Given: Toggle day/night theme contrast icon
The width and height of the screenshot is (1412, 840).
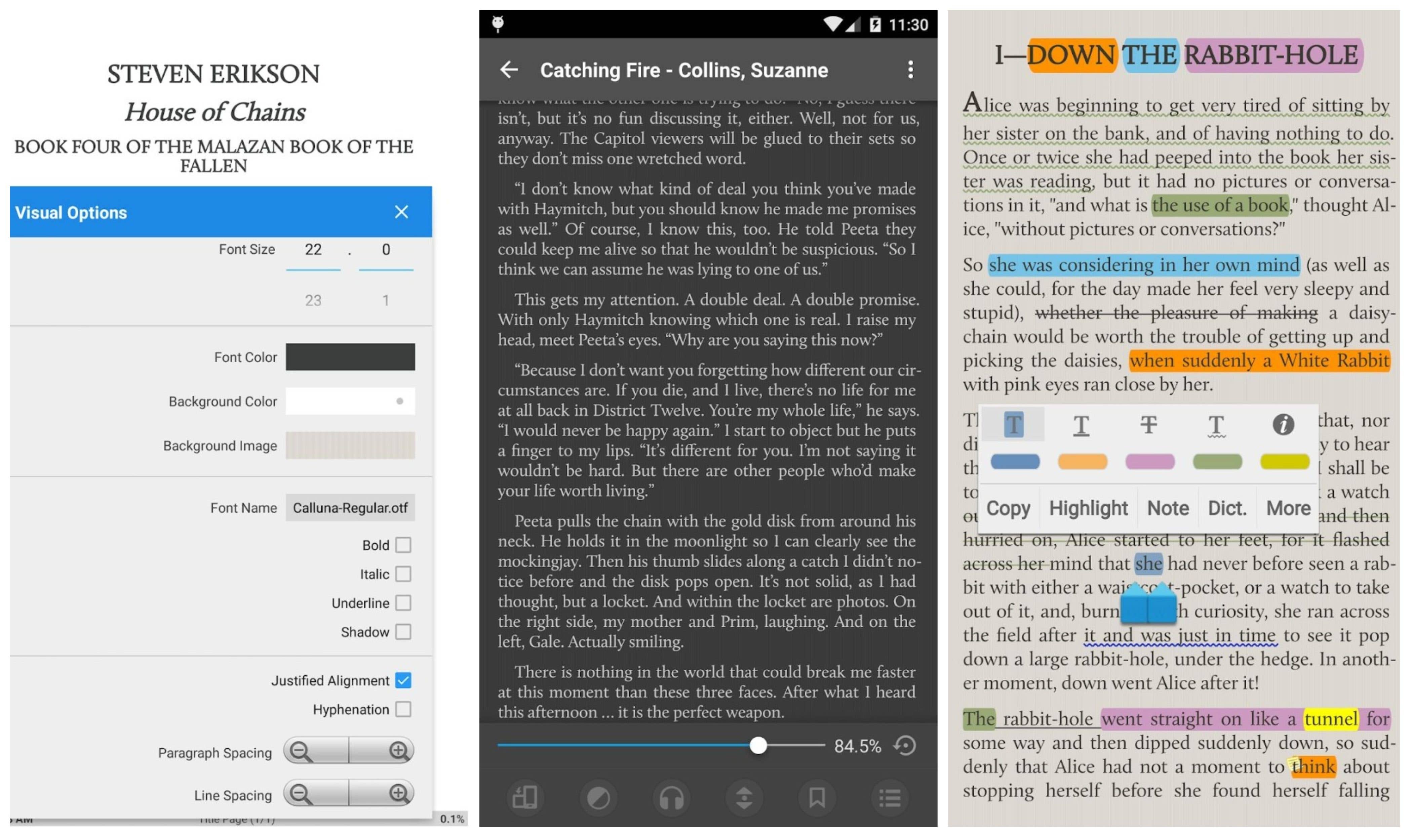Looking at the screenshot, I should pos(598,798).
